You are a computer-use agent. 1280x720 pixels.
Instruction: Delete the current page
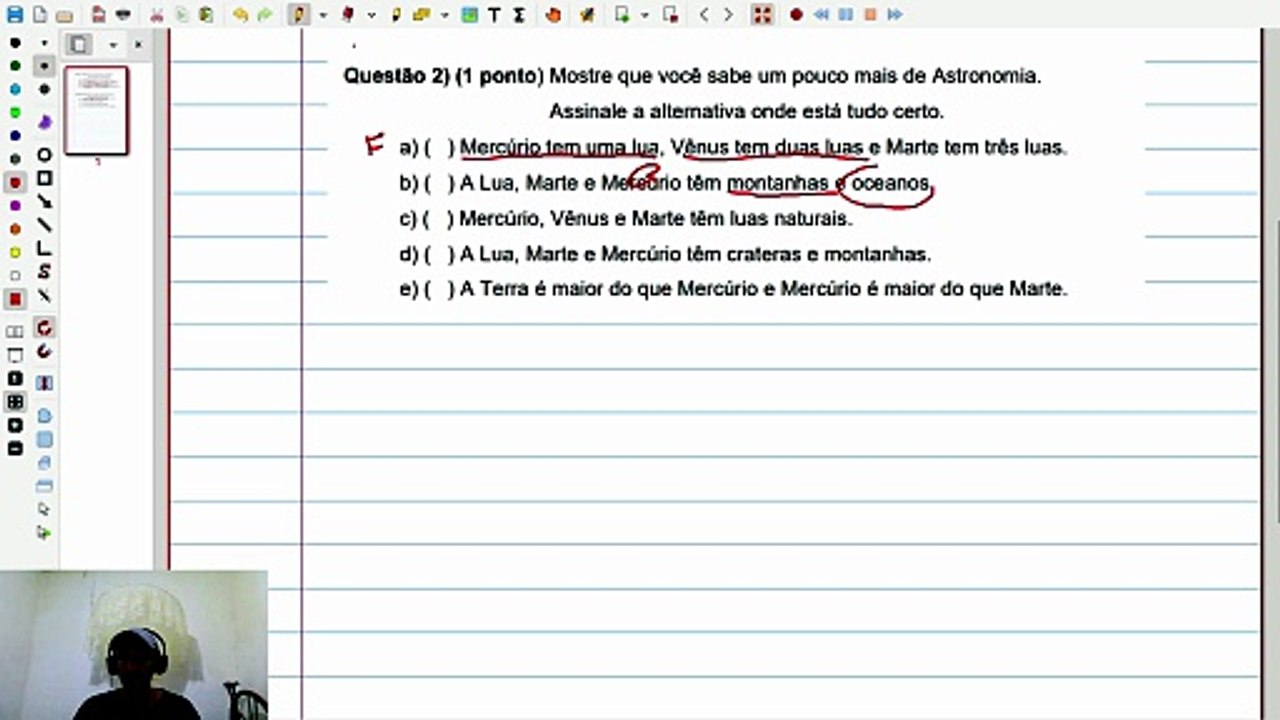tap(670, 15)
